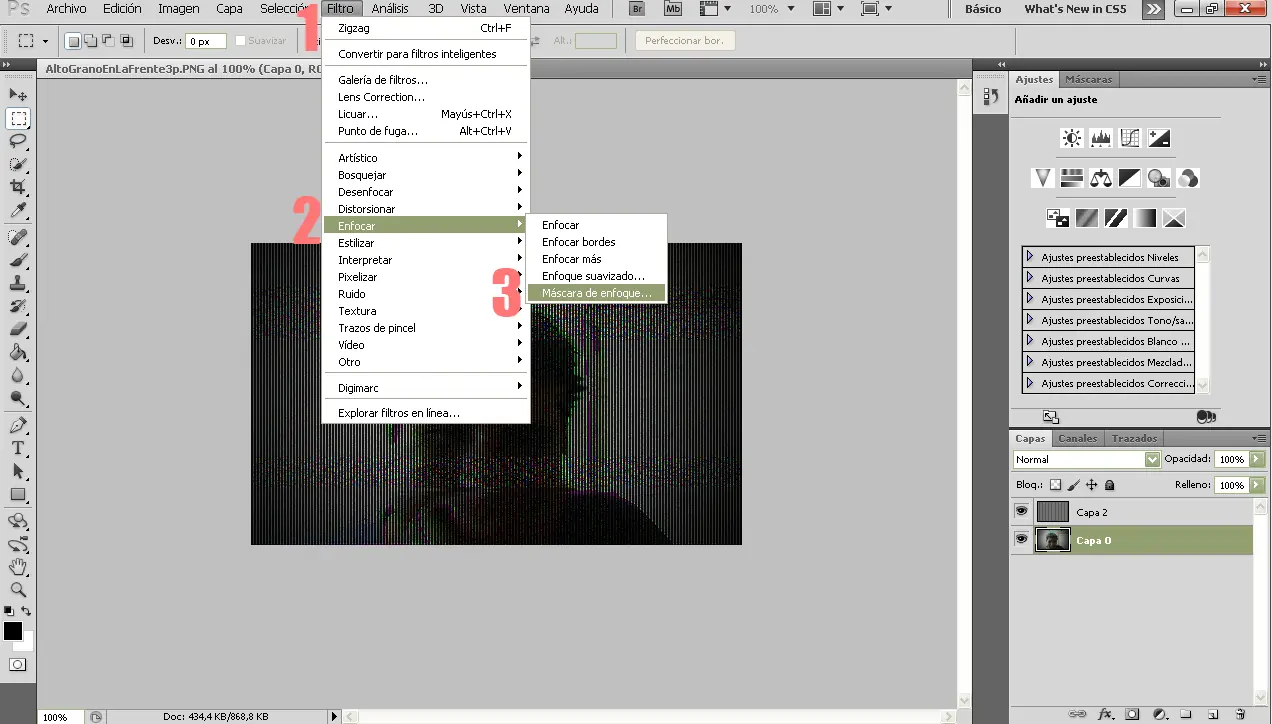Toggle lock transparent pixels
This screenshot has width=1272, height=724.
coord(1055,485)
